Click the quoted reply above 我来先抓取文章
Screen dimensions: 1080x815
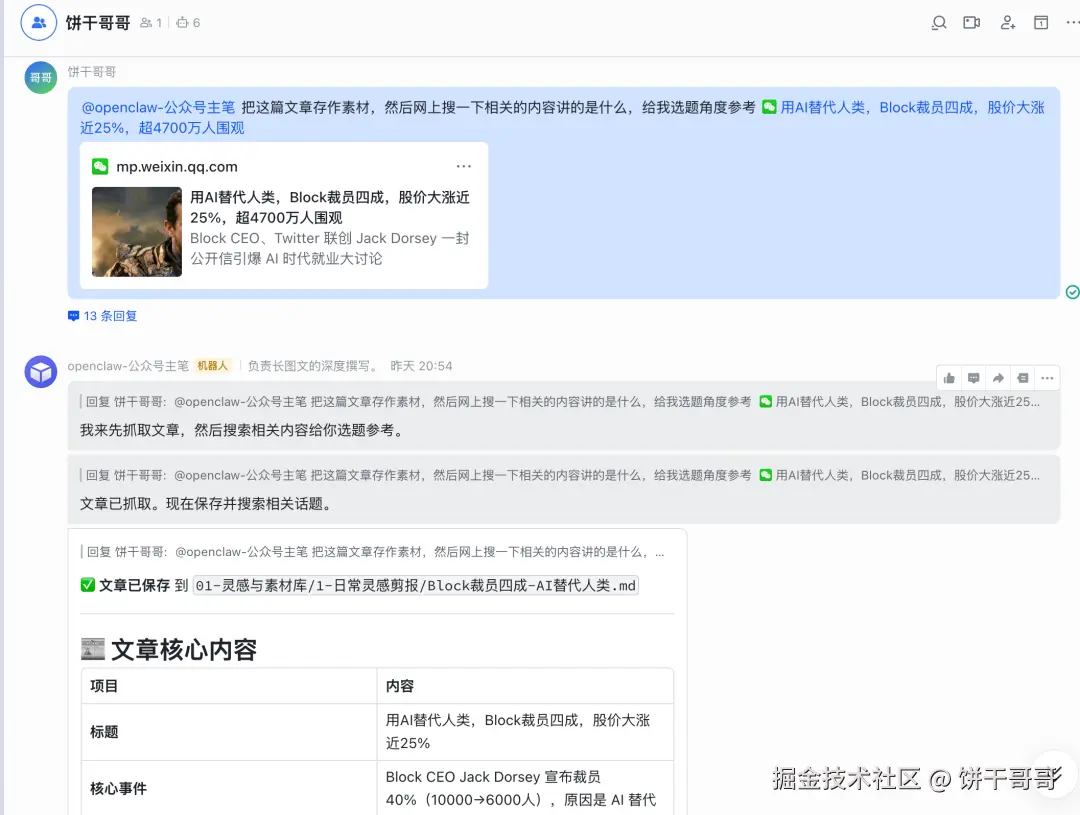click(x=559, y=402)
